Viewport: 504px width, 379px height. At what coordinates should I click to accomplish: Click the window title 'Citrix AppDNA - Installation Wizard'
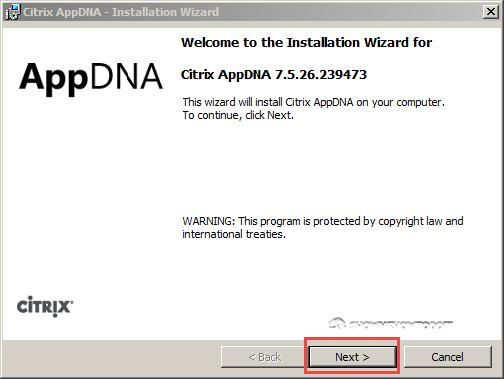[x=121, y=12]
